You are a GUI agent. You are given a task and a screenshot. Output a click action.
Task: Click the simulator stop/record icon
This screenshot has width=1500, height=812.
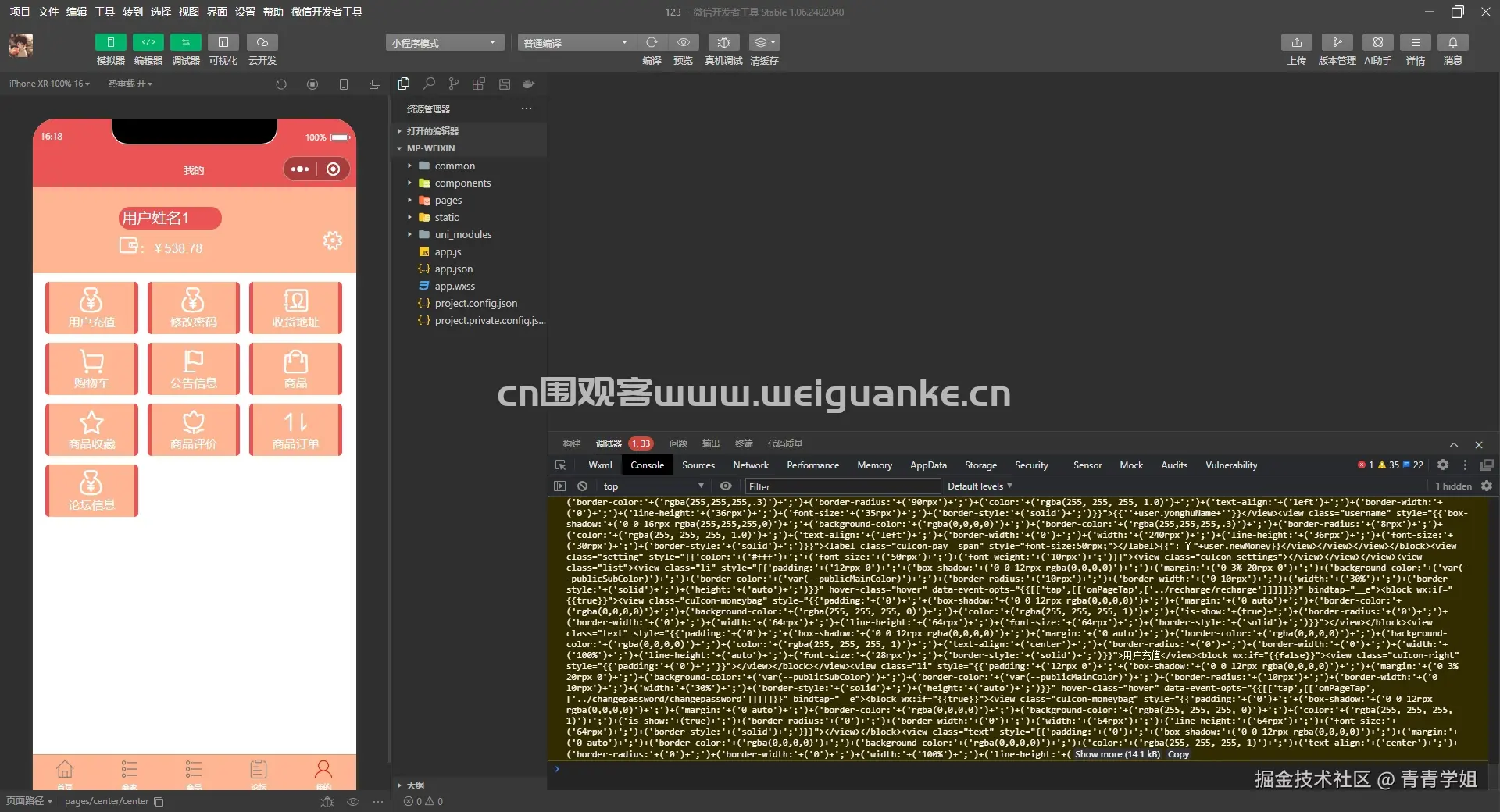coord(312,84)
